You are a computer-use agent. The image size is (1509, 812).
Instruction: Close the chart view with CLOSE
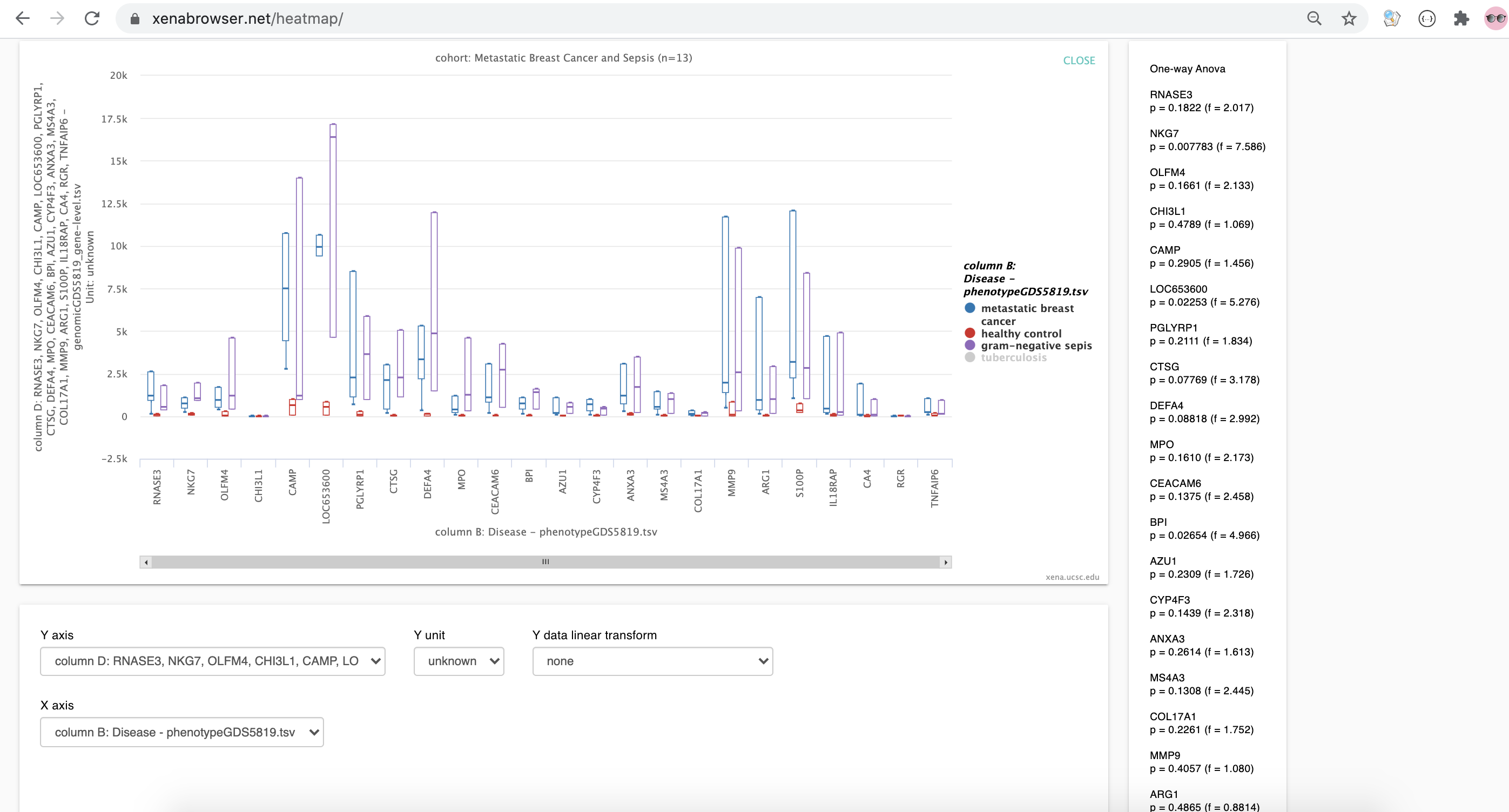(1079, 60)
